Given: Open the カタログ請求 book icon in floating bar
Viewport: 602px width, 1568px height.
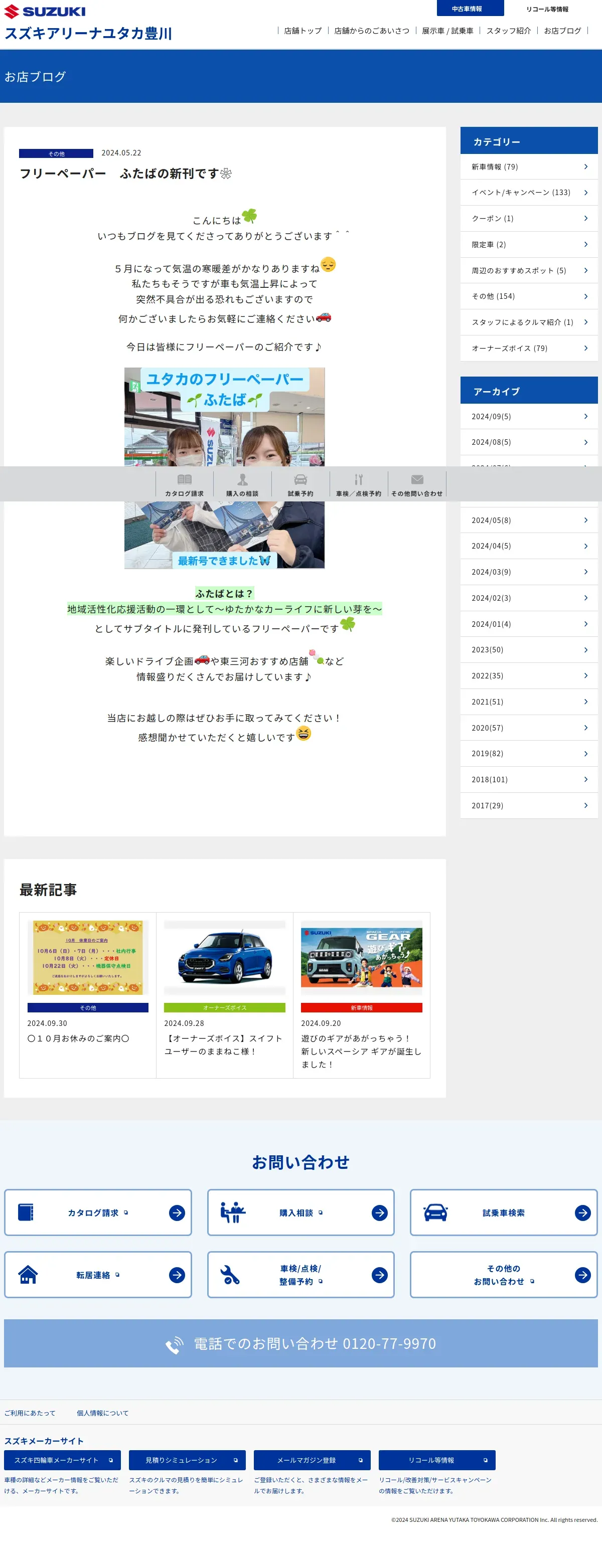Looking at the screenshot, I should 185,480.
